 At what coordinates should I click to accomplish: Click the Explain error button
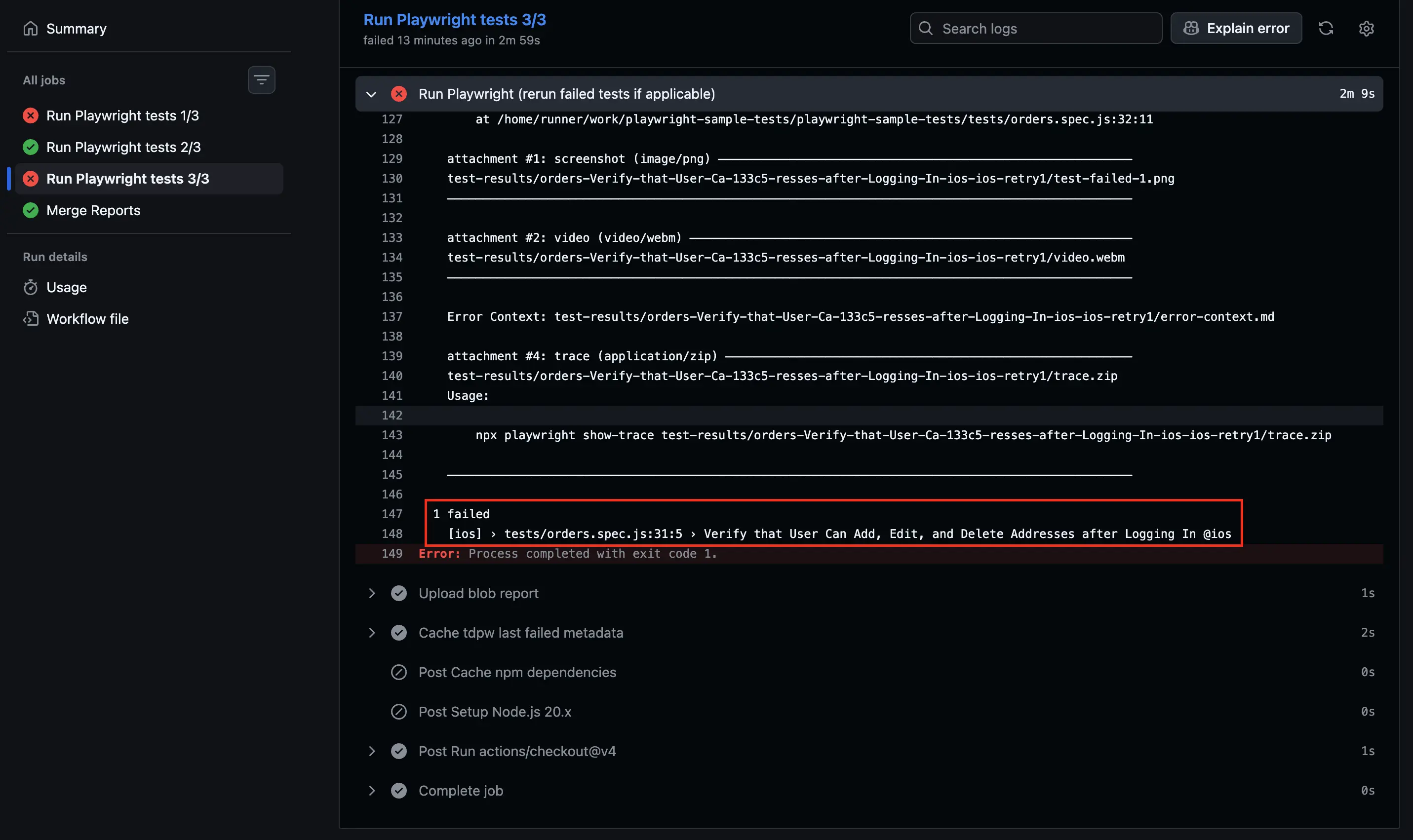click(1236, 28)
